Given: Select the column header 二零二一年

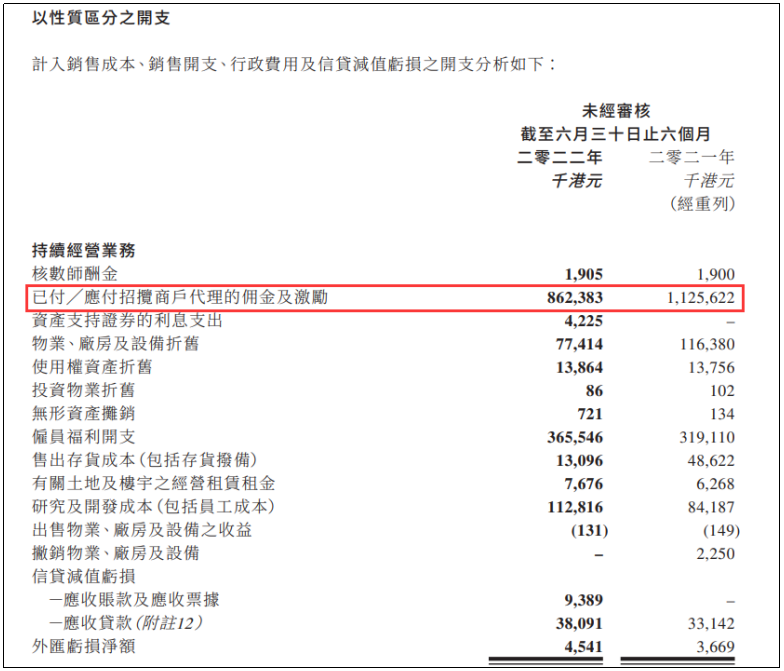Looking at the screenshot, I should pos(692,157).
